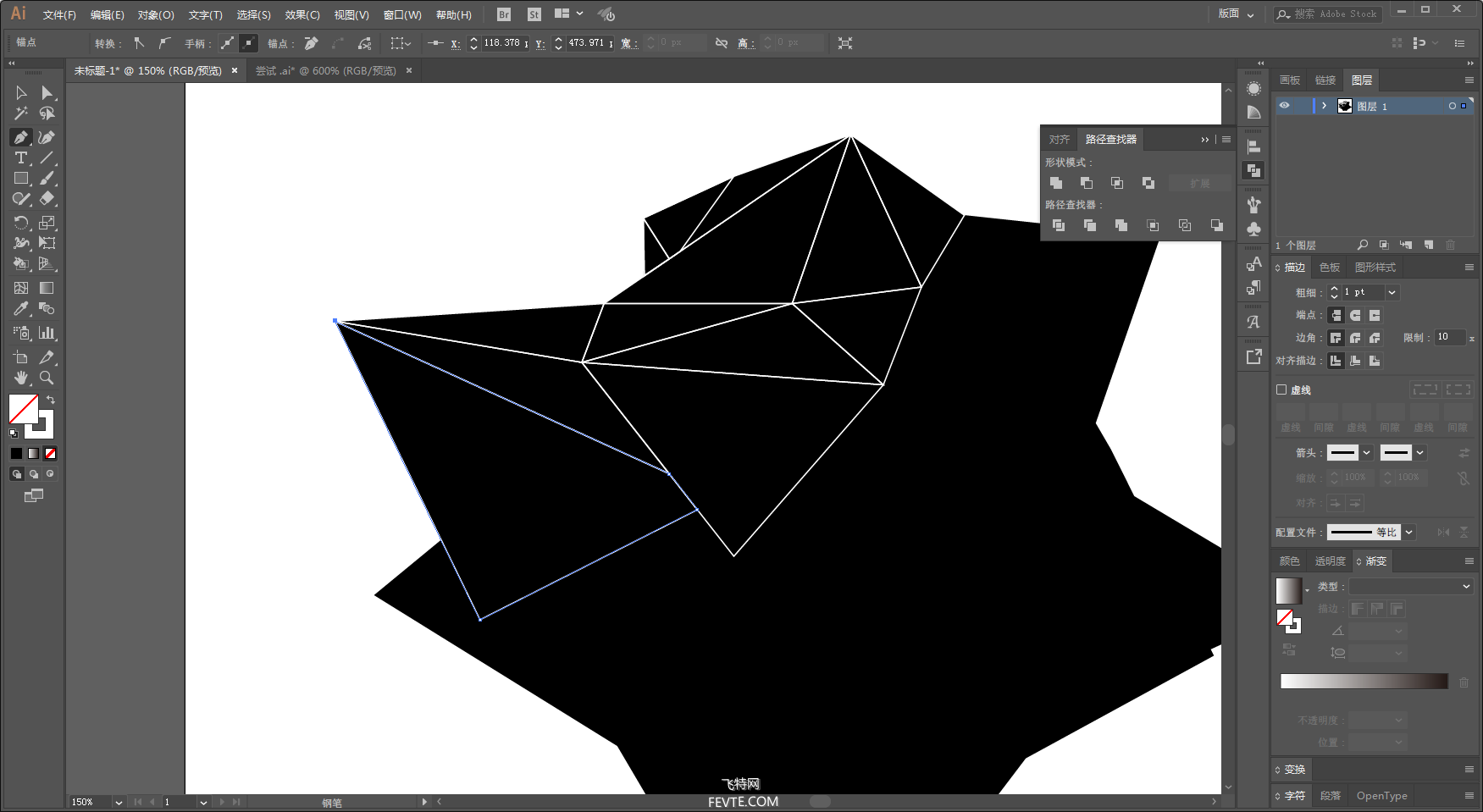Viewport: 1483px width, 812px height.
Task: Select the Rotate tool
Action: click(x=21, y=223)
